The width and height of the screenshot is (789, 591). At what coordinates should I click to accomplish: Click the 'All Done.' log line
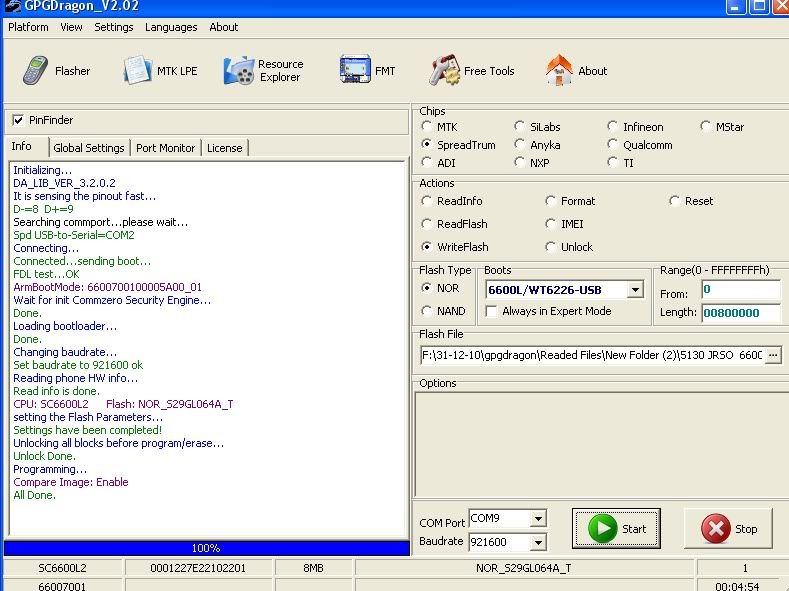34,495
